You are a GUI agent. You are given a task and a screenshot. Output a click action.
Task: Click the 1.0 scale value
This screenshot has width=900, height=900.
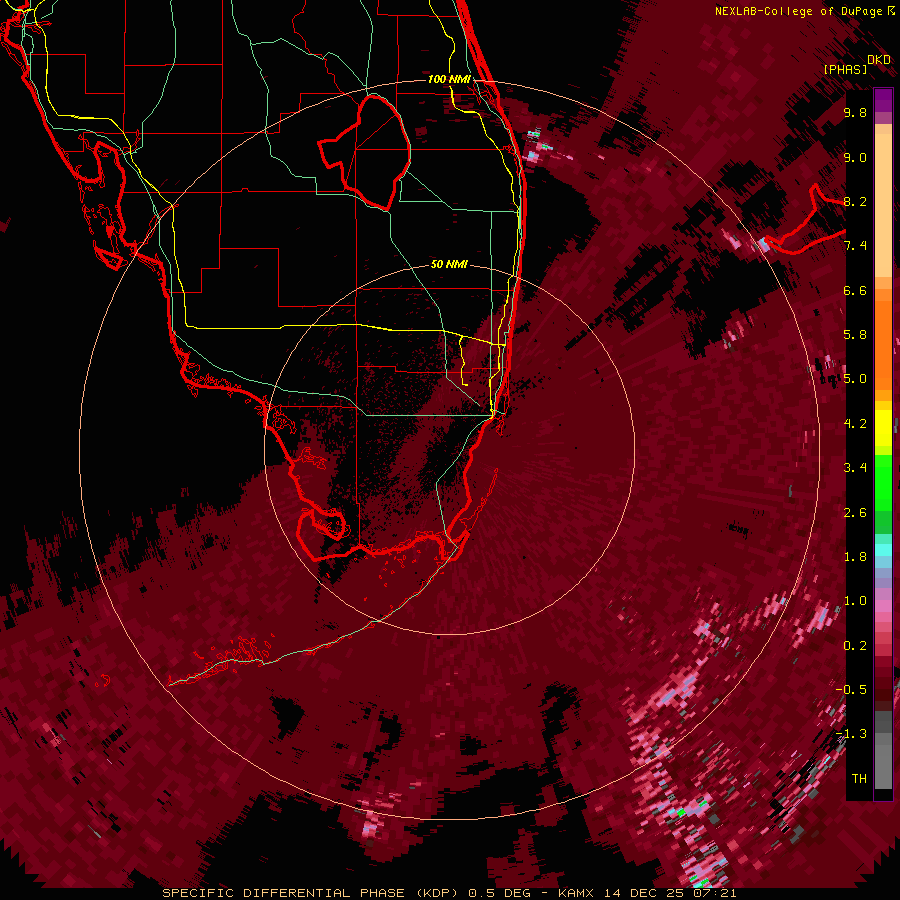(855, 600)
